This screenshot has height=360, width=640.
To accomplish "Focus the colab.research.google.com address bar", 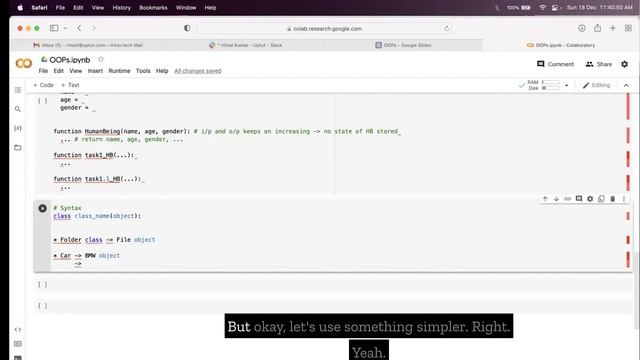I will (324, 29).
